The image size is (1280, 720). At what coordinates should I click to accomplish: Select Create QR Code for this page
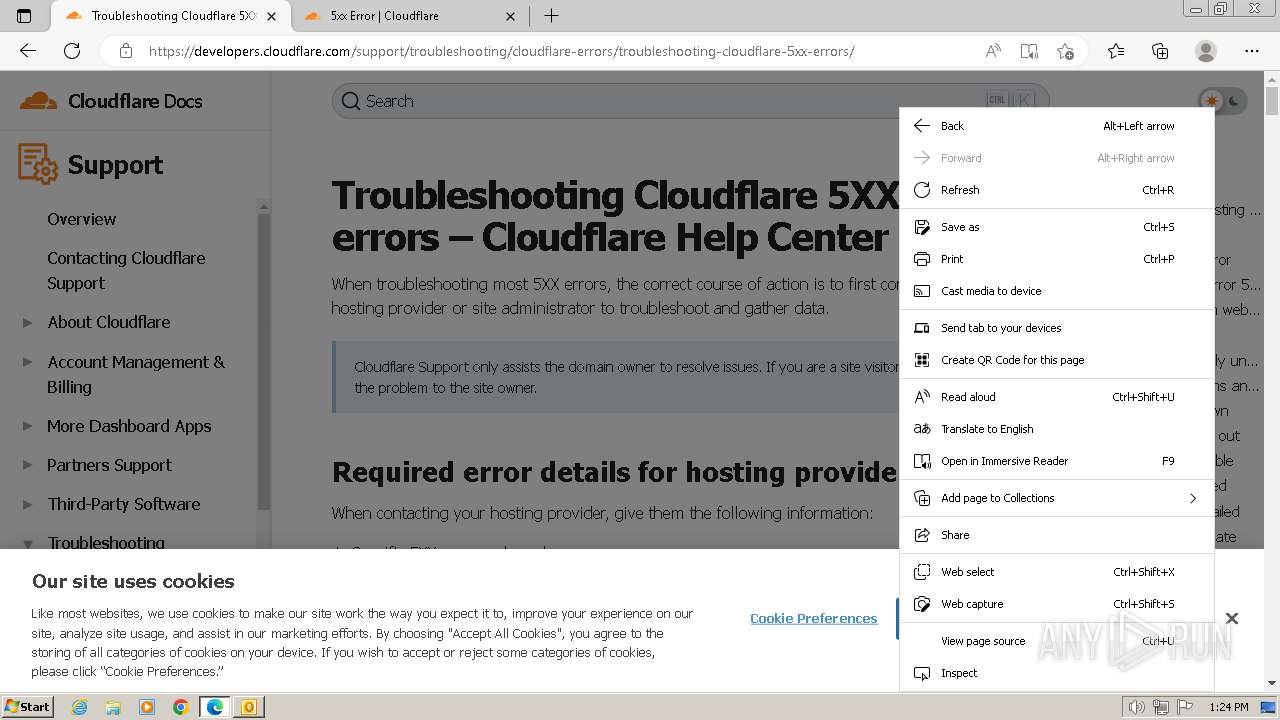coord(1057,360)
